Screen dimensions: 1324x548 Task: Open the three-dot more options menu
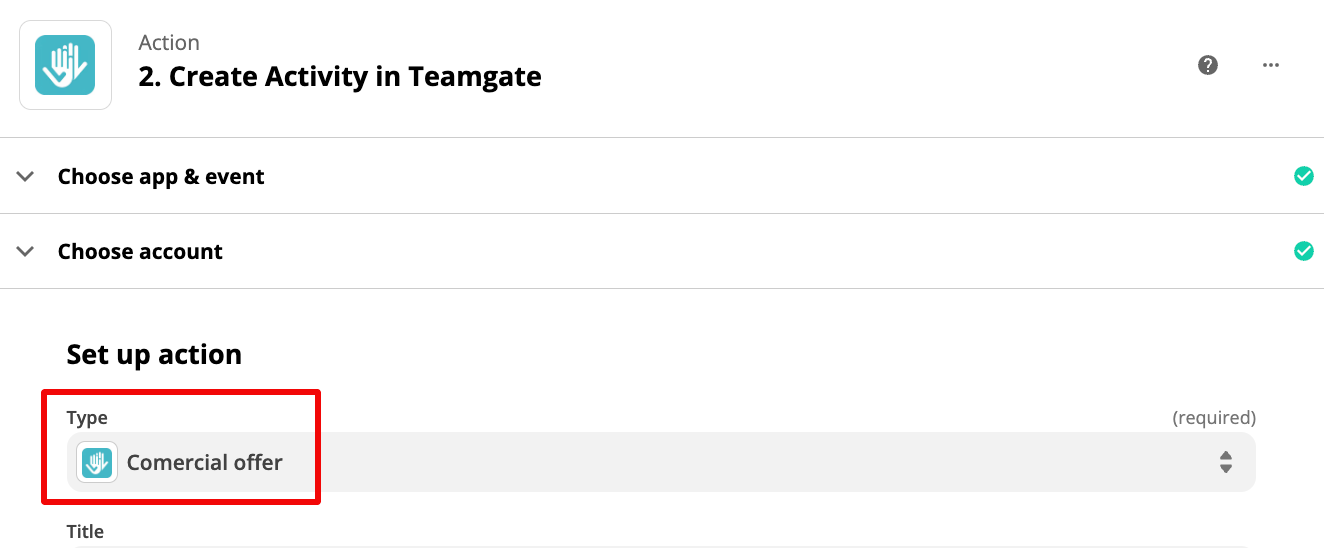tap(1271, 65)
